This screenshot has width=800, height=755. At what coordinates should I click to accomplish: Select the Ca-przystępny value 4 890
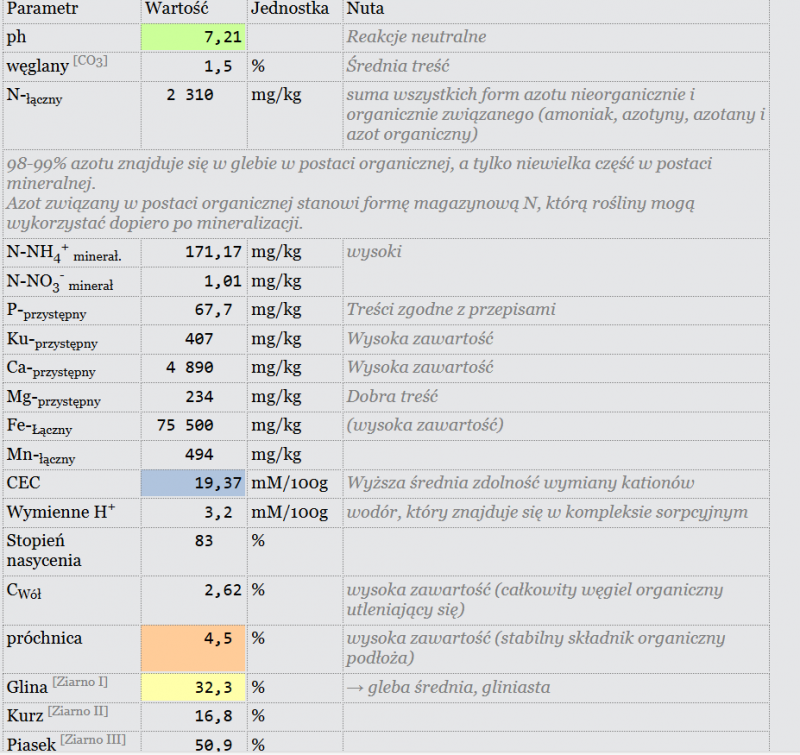[x=190, y=367]
